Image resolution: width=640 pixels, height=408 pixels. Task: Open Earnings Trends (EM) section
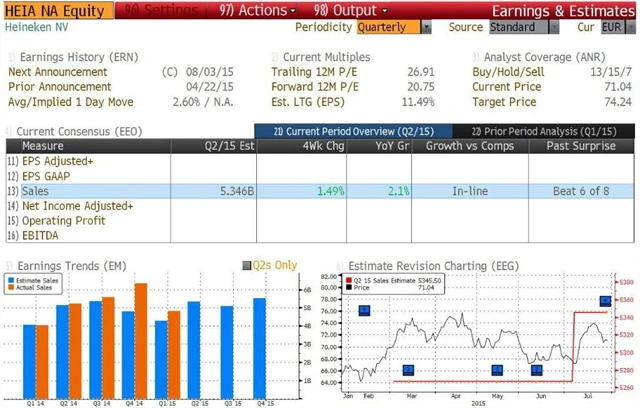66,266
